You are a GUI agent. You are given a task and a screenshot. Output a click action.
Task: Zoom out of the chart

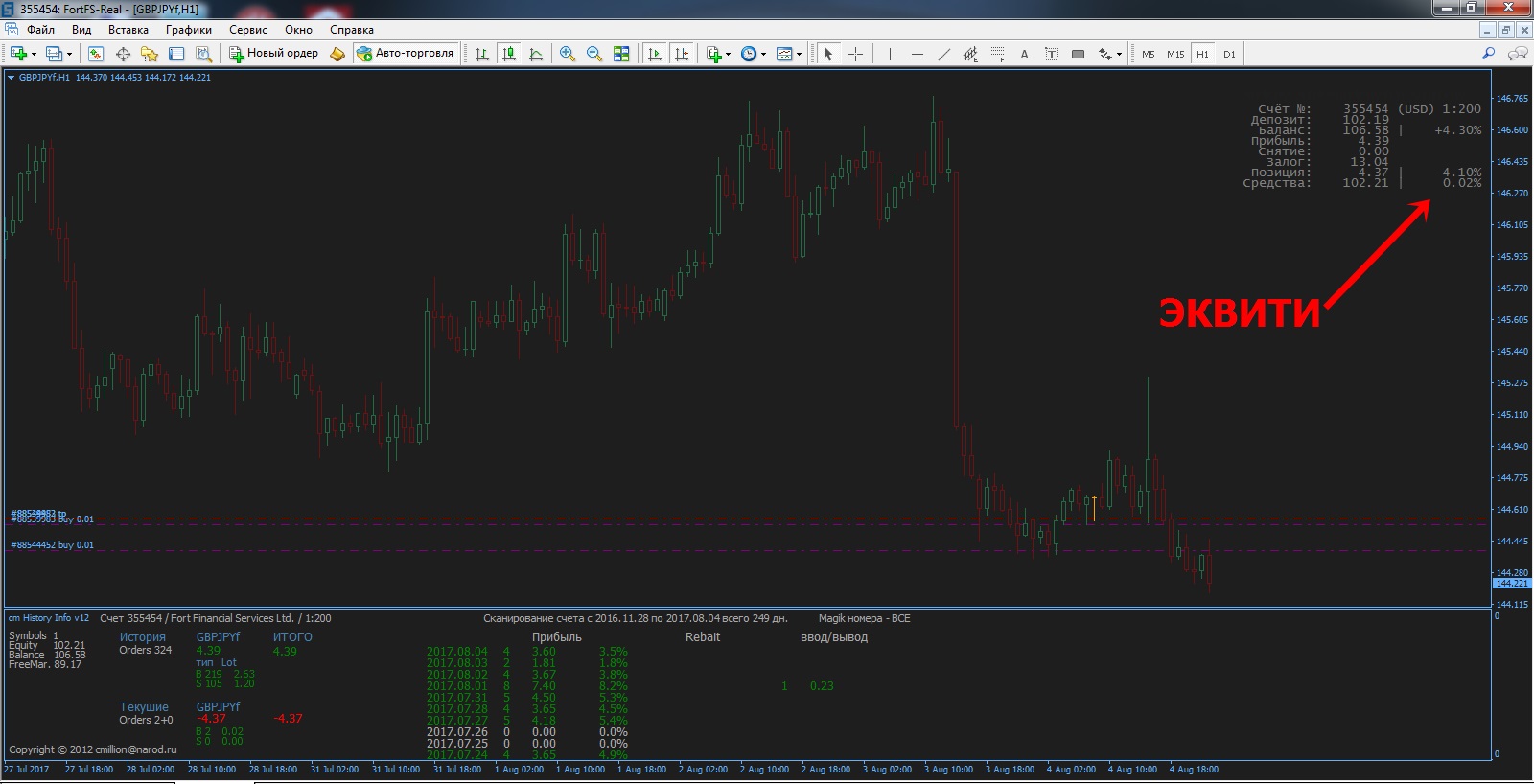click(x=594, y=54)
